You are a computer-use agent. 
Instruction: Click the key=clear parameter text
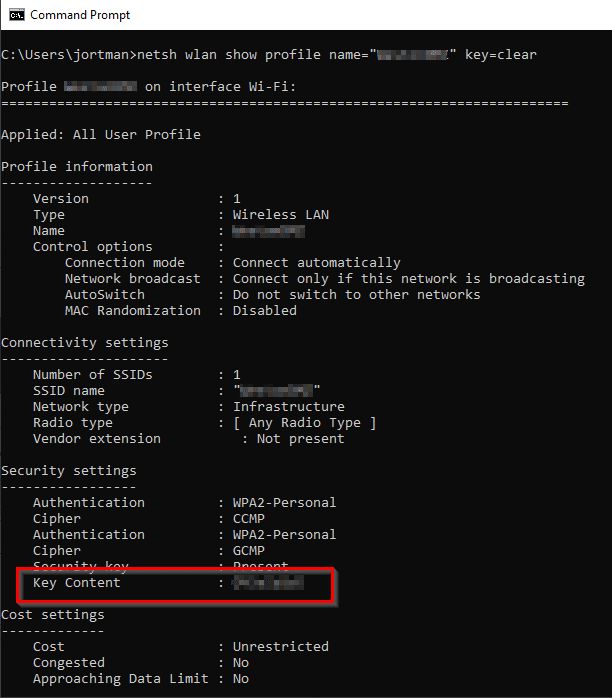[x=501, y=55]
